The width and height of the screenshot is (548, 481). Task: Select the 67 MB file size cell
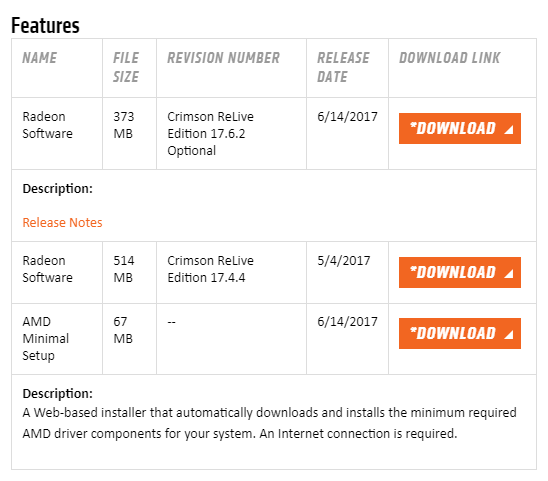point(123,330)
